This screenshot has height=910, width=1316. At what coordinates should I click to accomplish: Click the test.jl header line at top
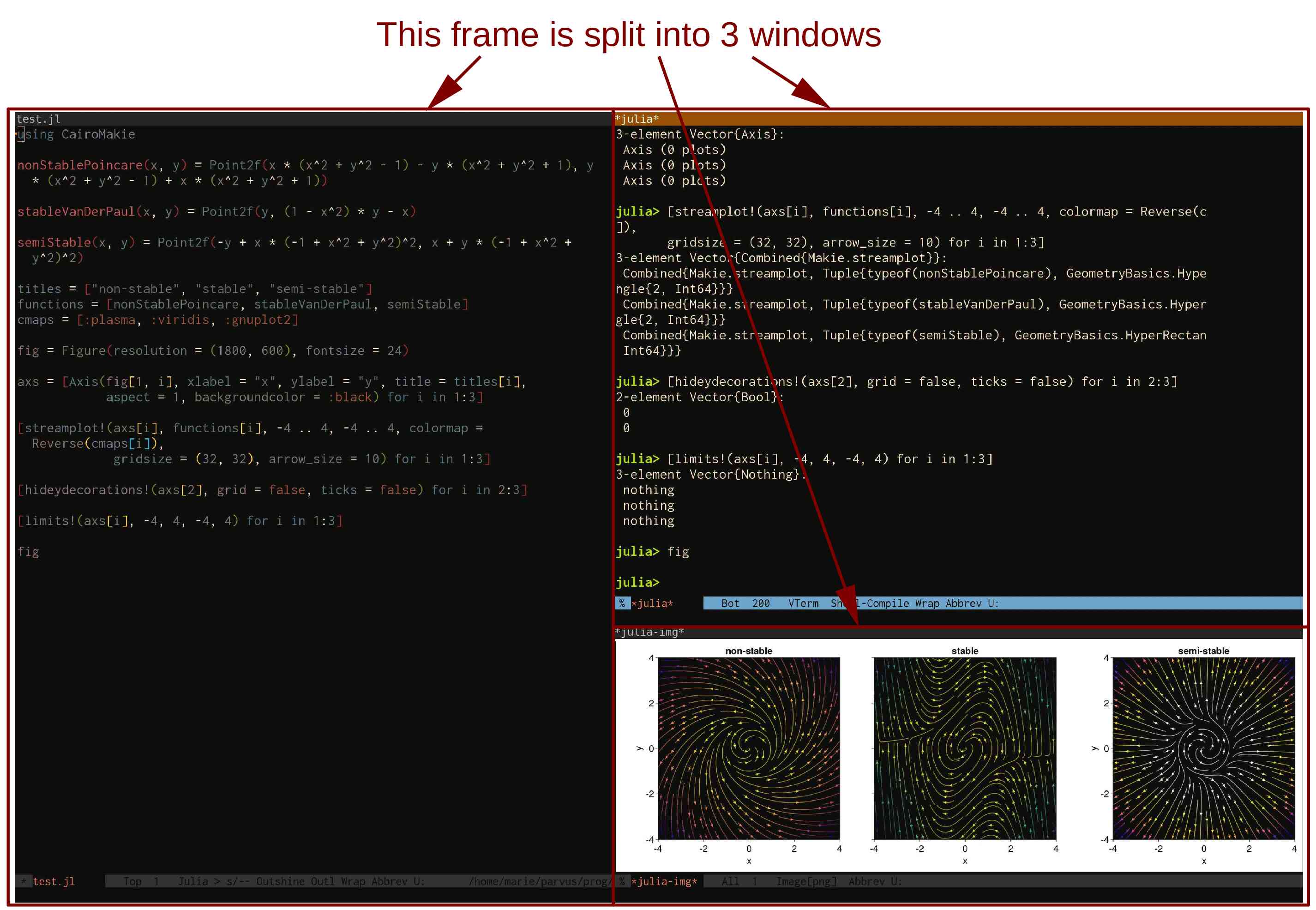313,119
